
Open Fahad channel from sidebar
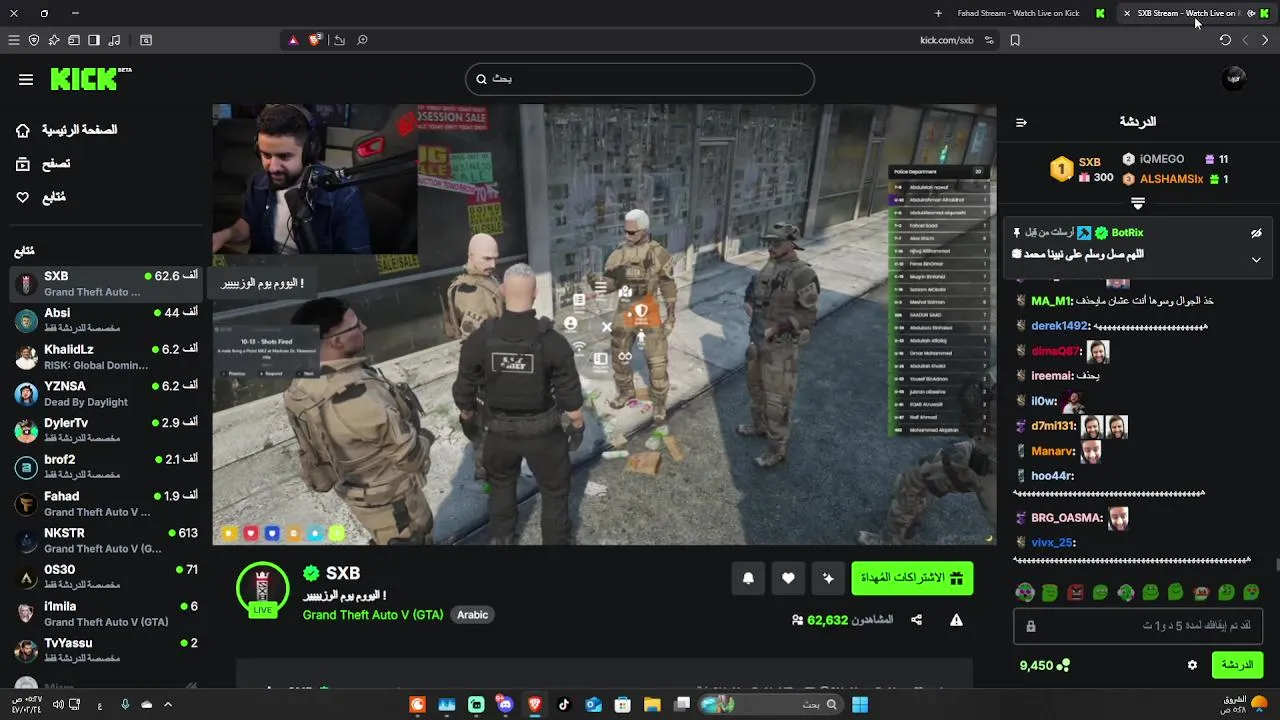pos(106,503)
